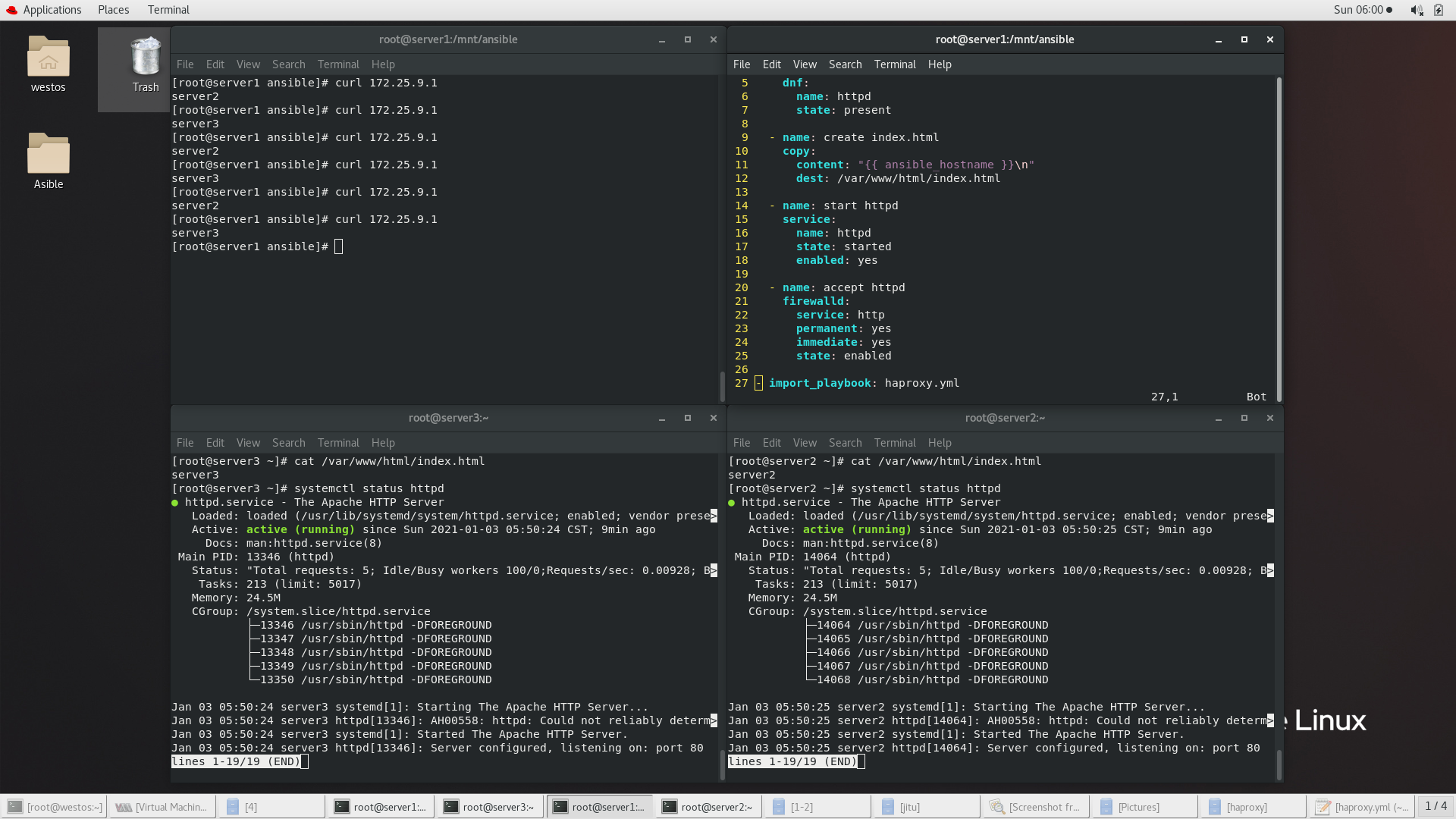Click the volume speaker icon in top bar
The image size is (1456, 819).
tap(1416, 10)
